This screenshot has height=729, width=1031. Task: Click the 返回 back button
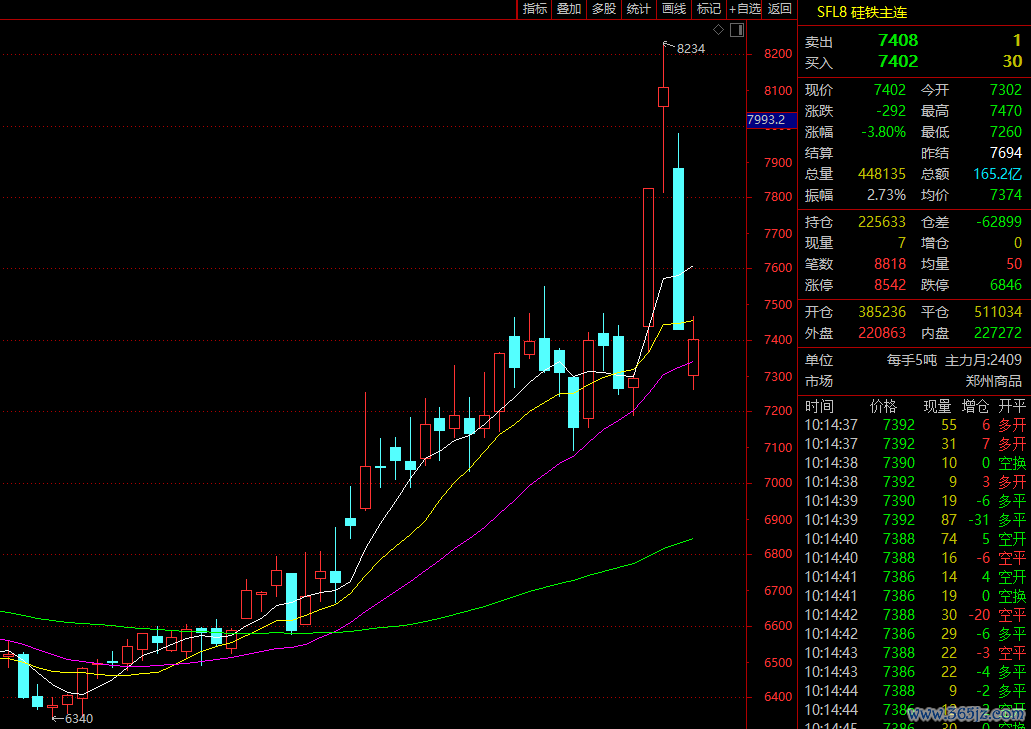[779, 9]
